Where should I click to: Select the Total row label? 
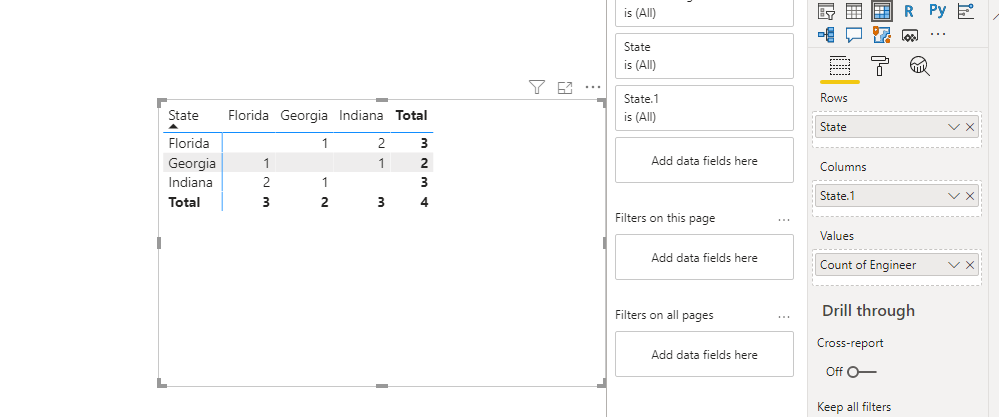184,202
